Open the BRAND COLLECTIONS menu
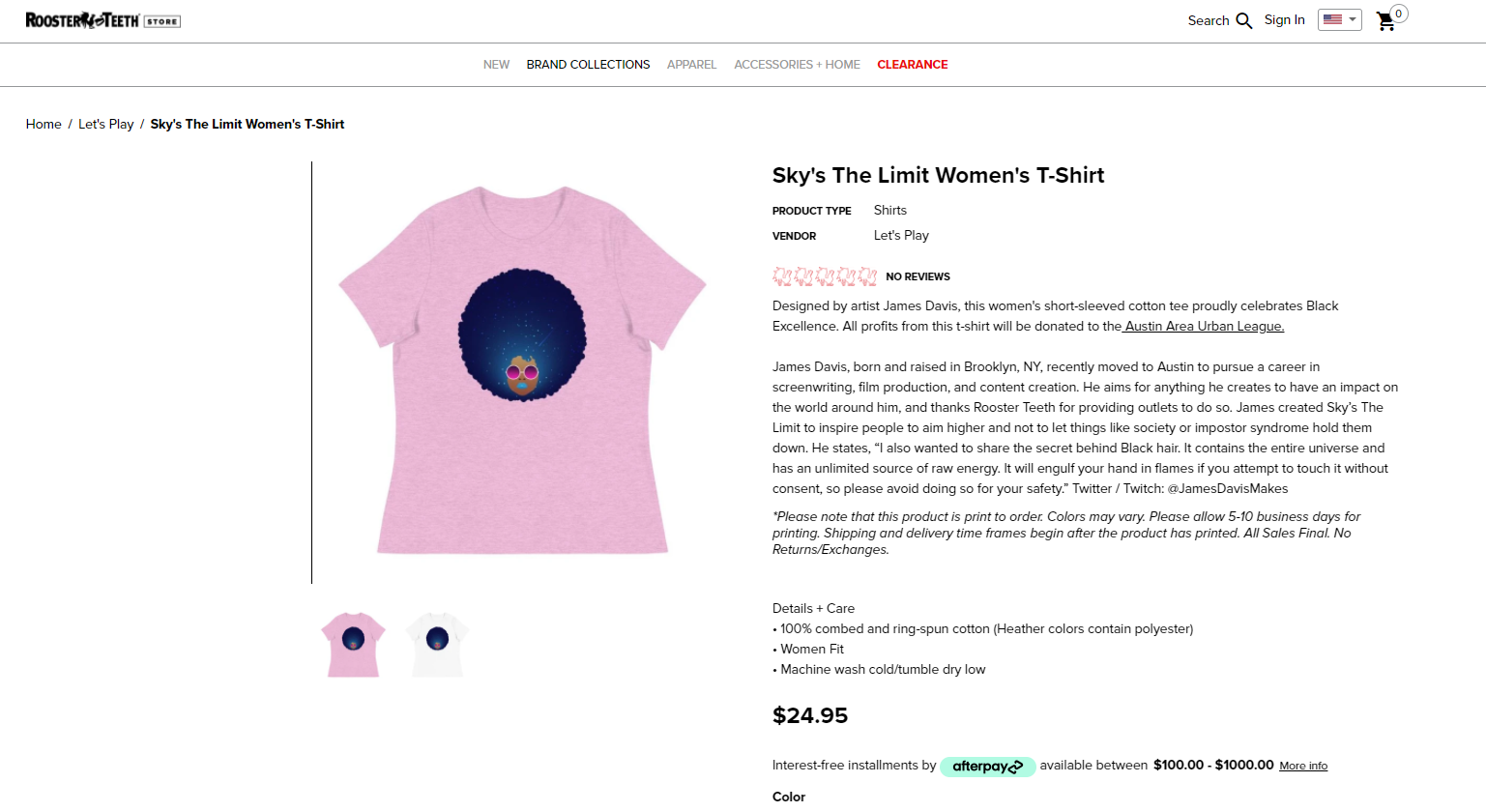 point(588,65)
